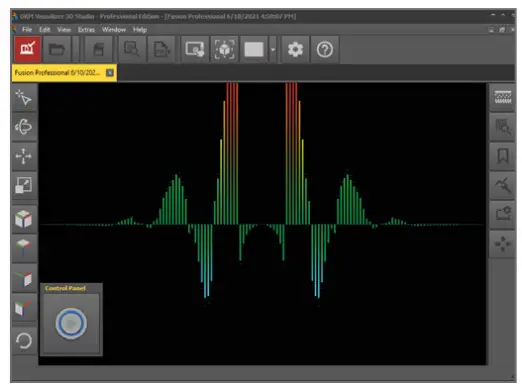Open the Window menu
The height and width of the screenshot is (391, 522).
tap(114, 30)
